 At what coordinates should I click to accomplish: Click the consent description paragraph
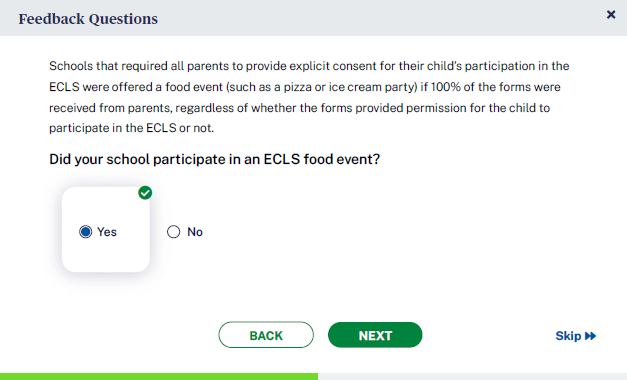pyautogui.click(x=309, y=97)
